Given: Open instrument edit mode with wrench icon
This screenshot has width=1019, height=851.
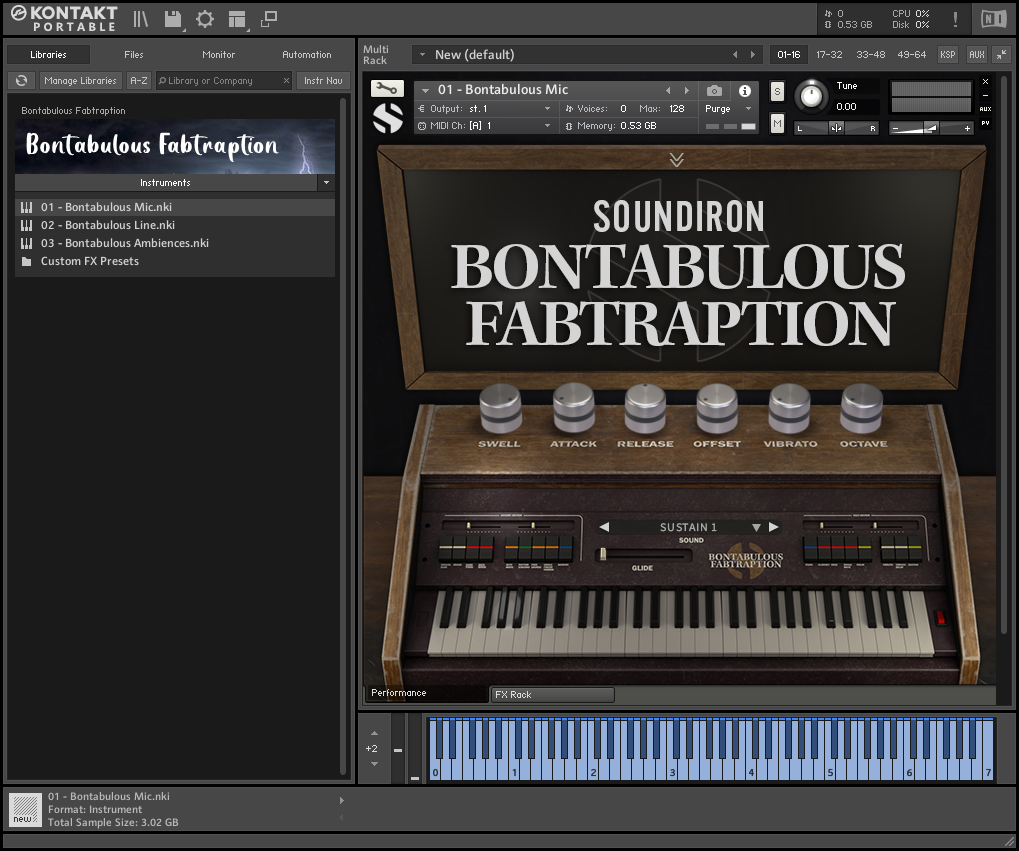Looking at the screenshot, I should click(x=387, y=88).
